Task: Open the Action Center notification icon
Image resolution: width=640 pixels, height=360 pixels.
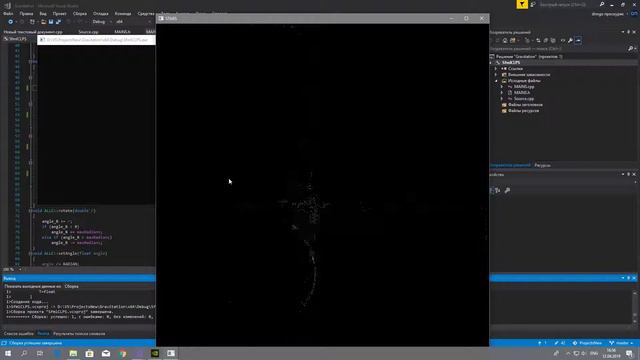Action: pyautogui.click(x=629, y=353)
